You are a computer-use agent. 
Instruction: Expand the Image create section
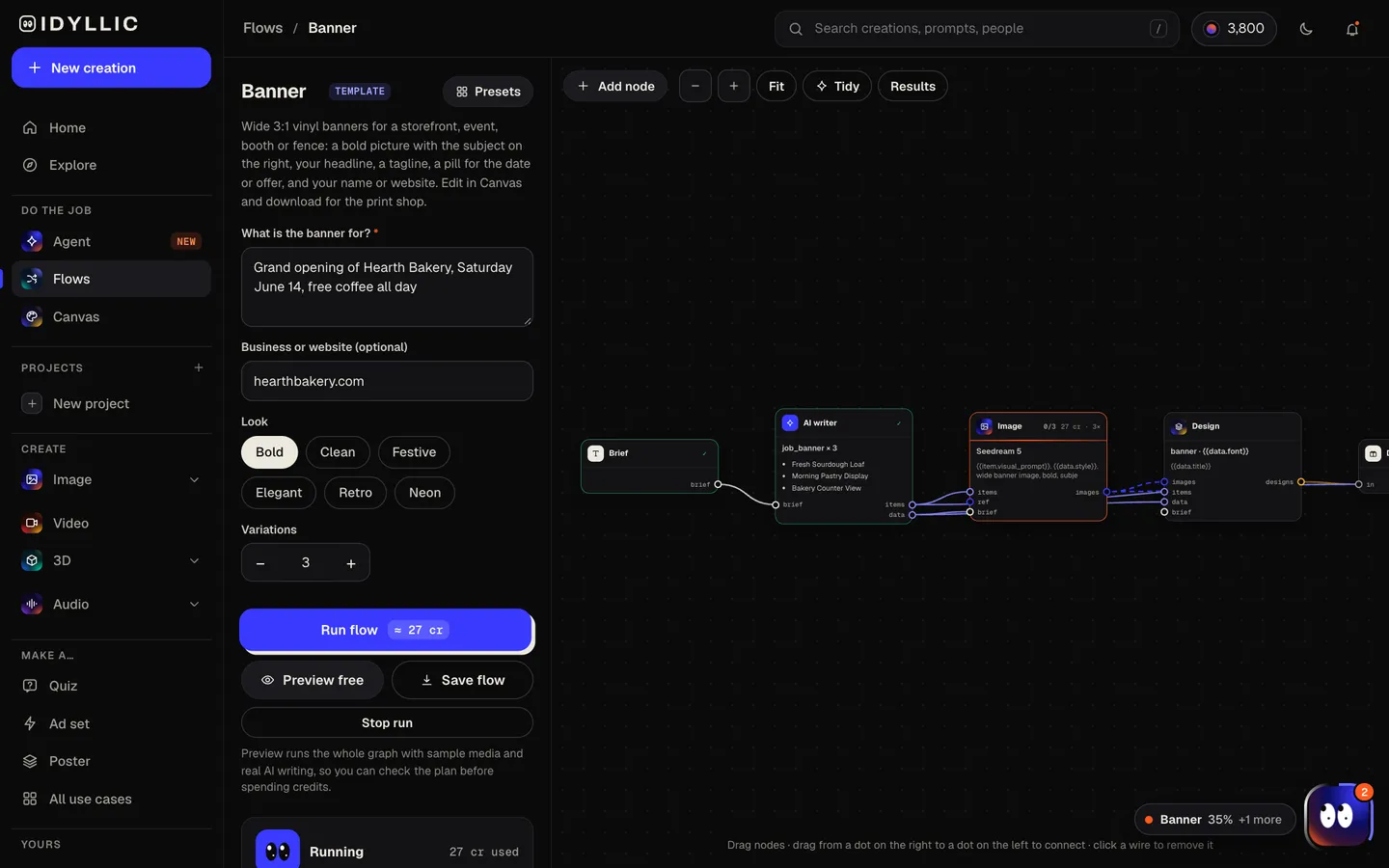pos(194,479)
